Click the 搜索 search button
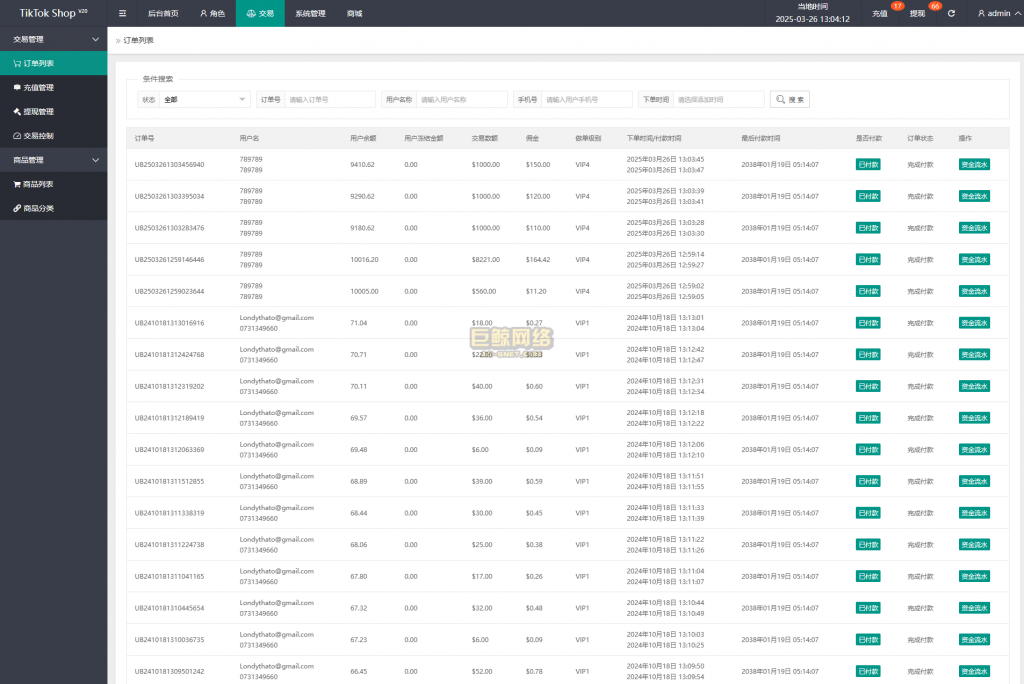 pos(789,100)
